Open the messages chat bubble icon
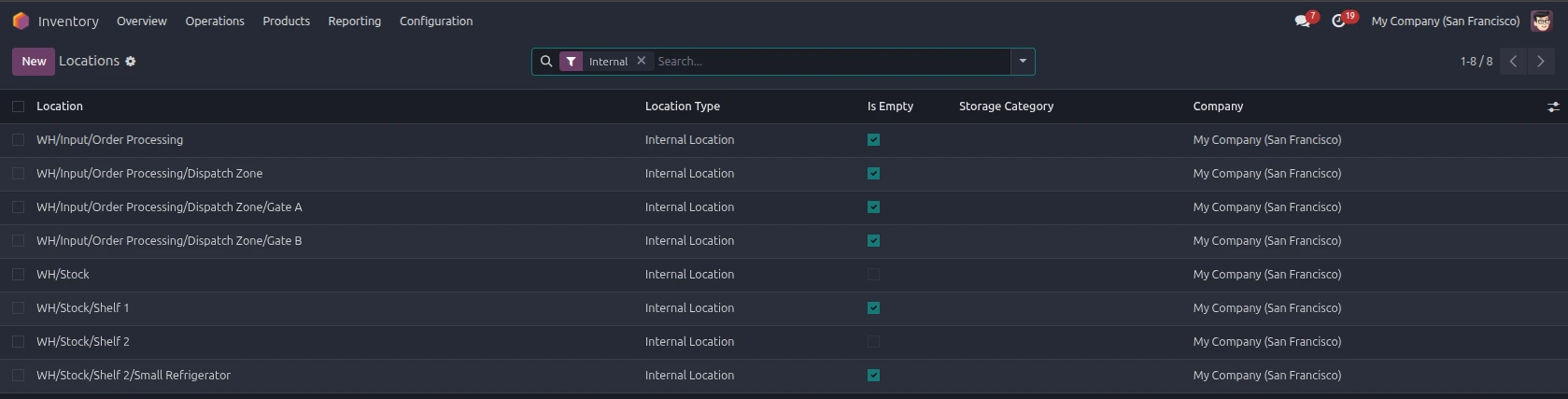 click(1302, 21)
